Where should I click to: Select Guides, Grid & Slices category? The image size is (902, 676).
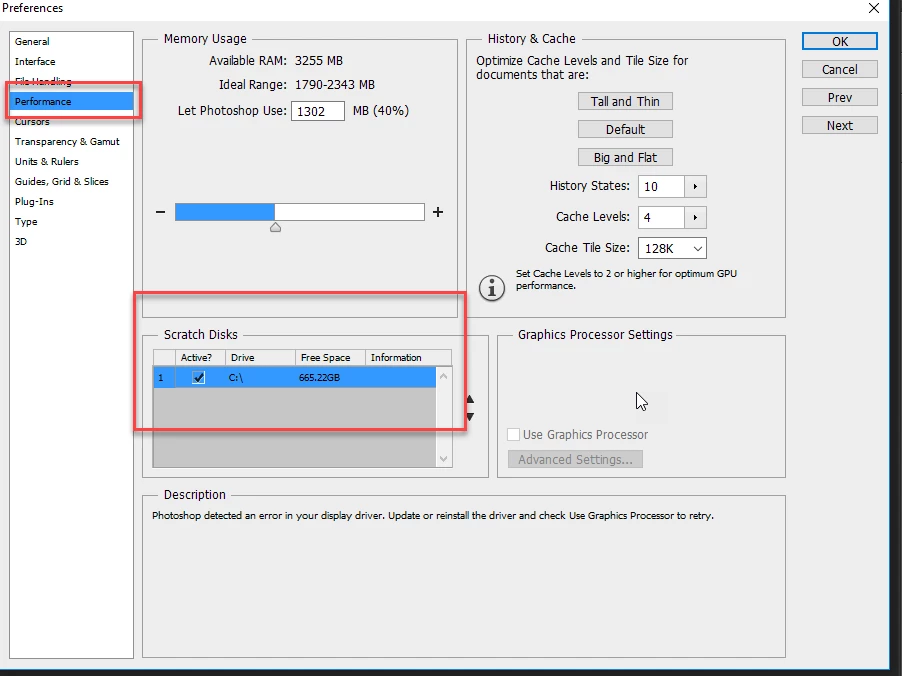pyautogui.click(x=62, y=181)
